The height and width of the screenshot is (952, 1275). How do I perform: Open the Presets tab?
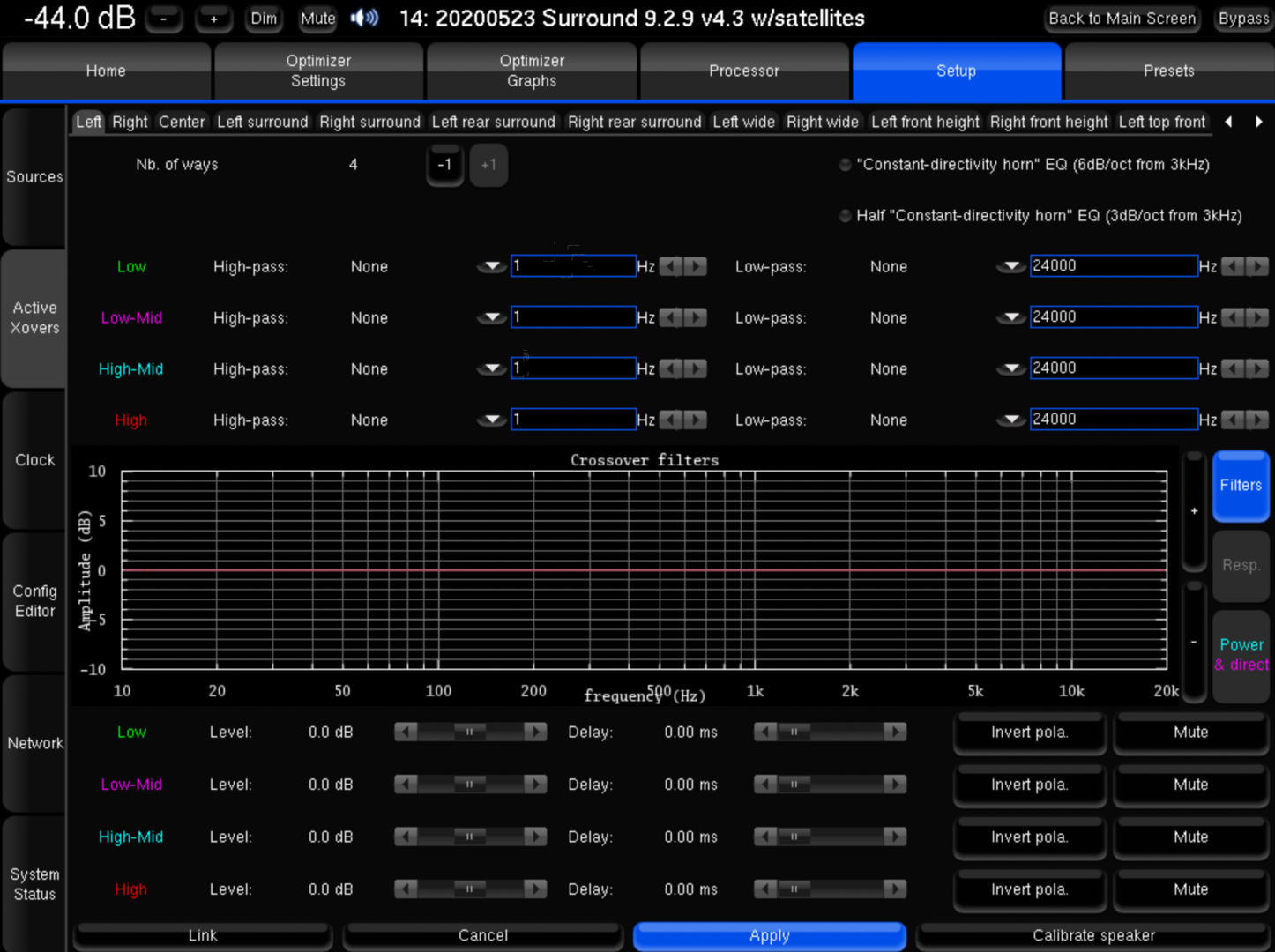pyautogui.click(x=1169, y=71)
